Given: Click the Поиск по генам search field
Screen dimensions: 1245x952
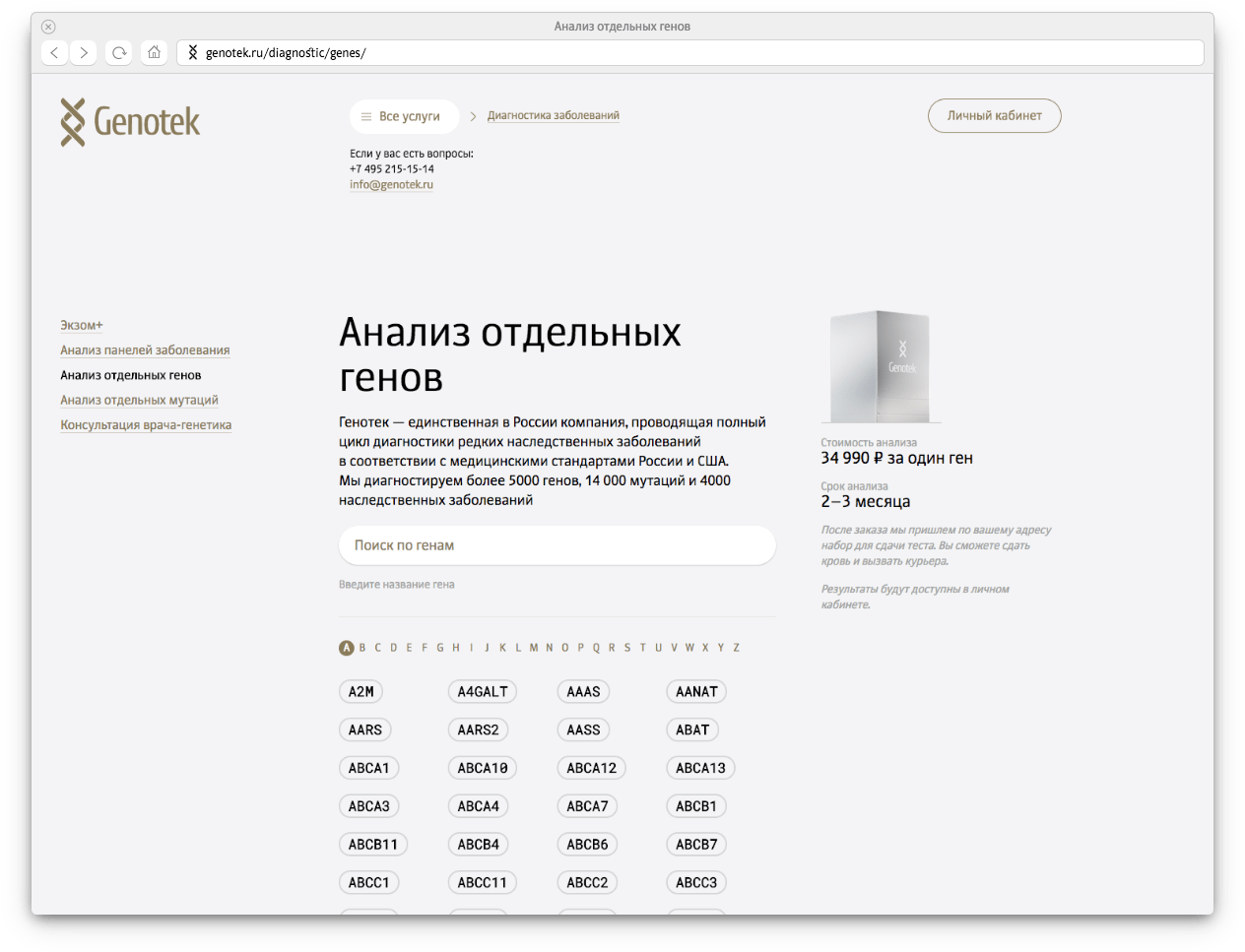Looking at the screenshot, I should point(557,545).
